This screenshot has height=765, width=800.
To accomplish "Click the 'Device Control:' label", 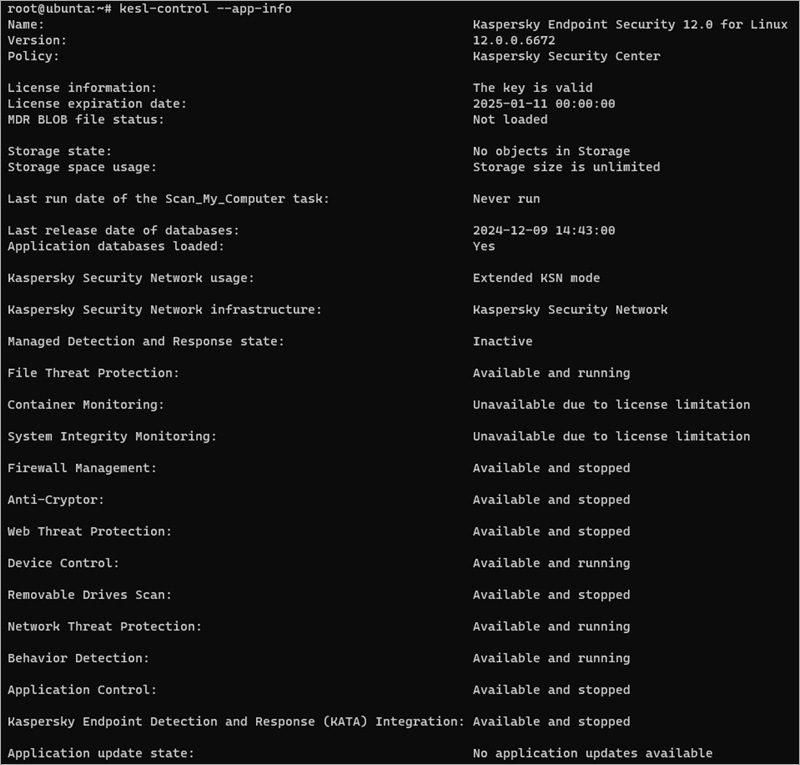I will pyautogui.click(x=63, y=563).
